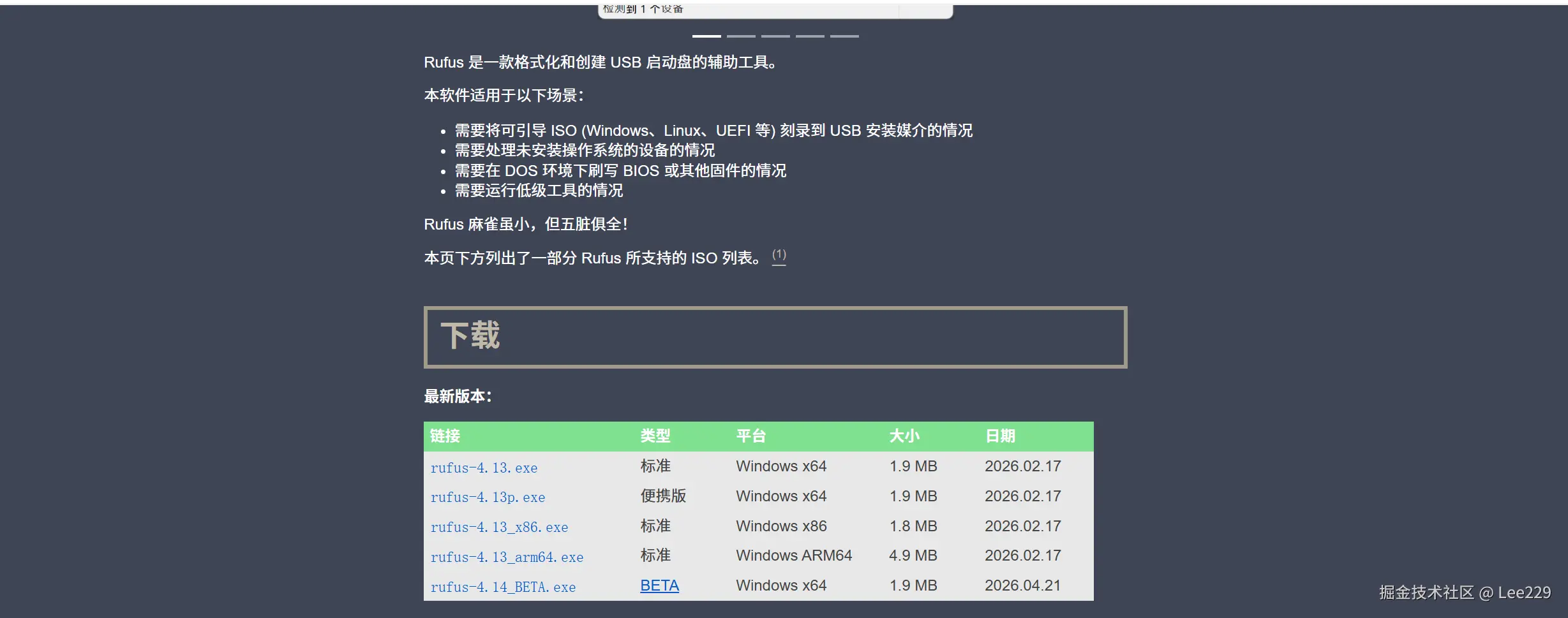Open the BETA type link
The height and width of the screenshot is (618, 1568).
point(659,585)
